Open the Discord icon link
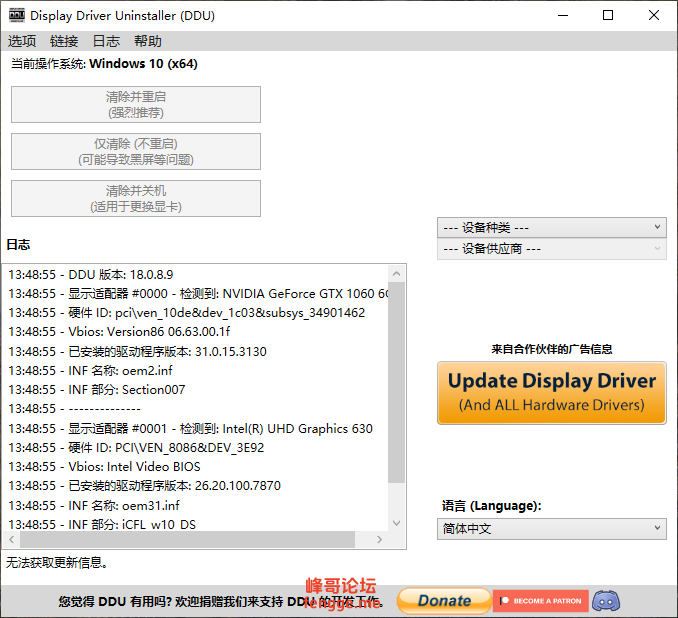This screenshot has height=618, width=678. click(606, 601)
